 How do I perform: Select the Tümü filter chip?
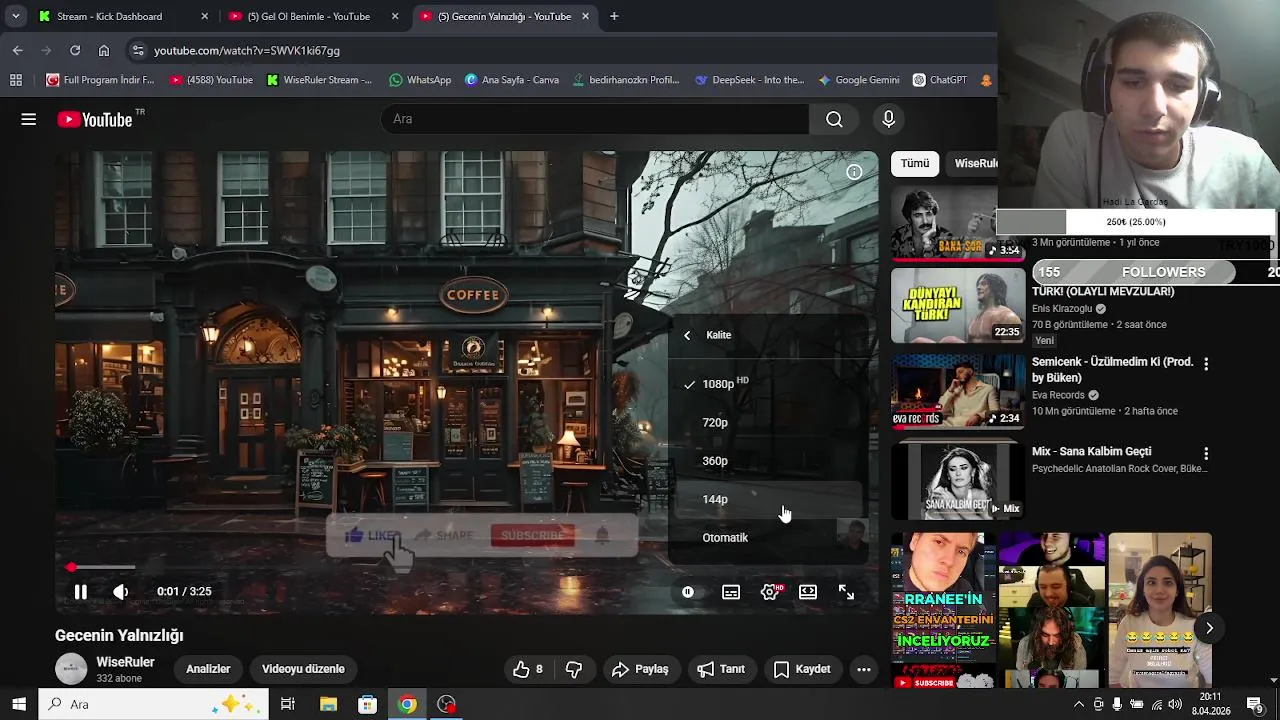914,163
